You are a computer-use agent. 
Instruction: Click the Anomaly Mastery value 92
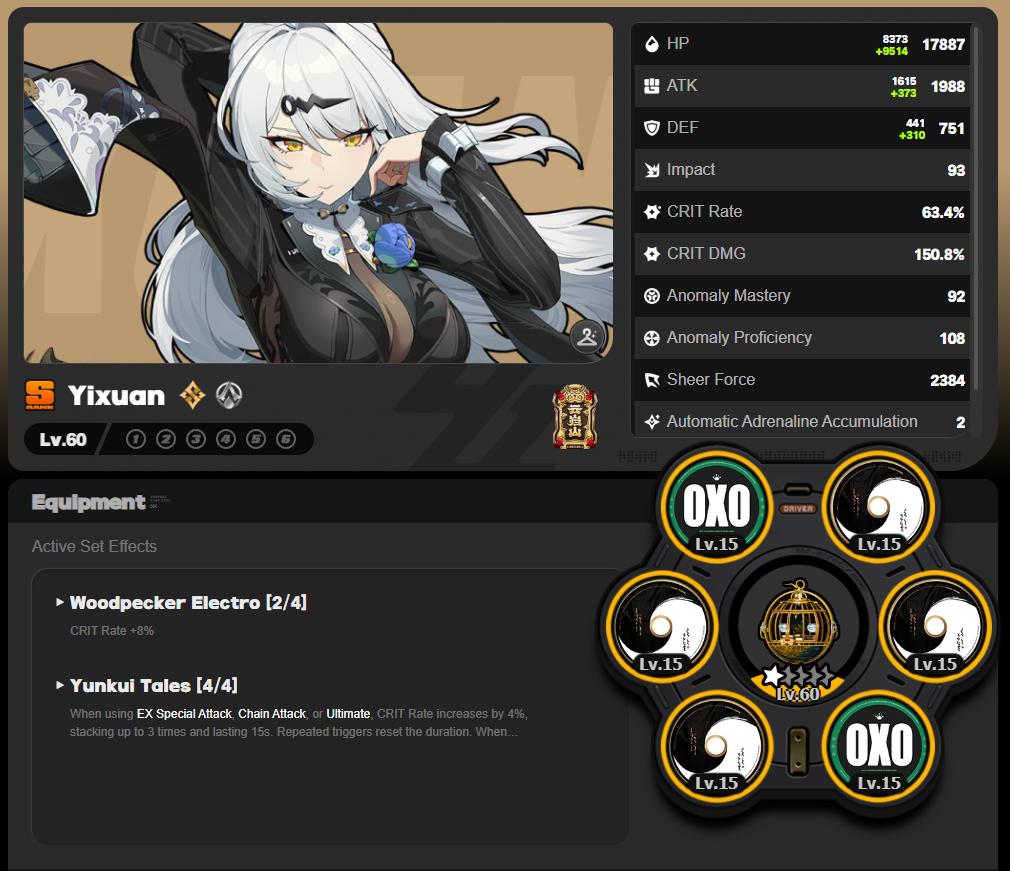956,296
